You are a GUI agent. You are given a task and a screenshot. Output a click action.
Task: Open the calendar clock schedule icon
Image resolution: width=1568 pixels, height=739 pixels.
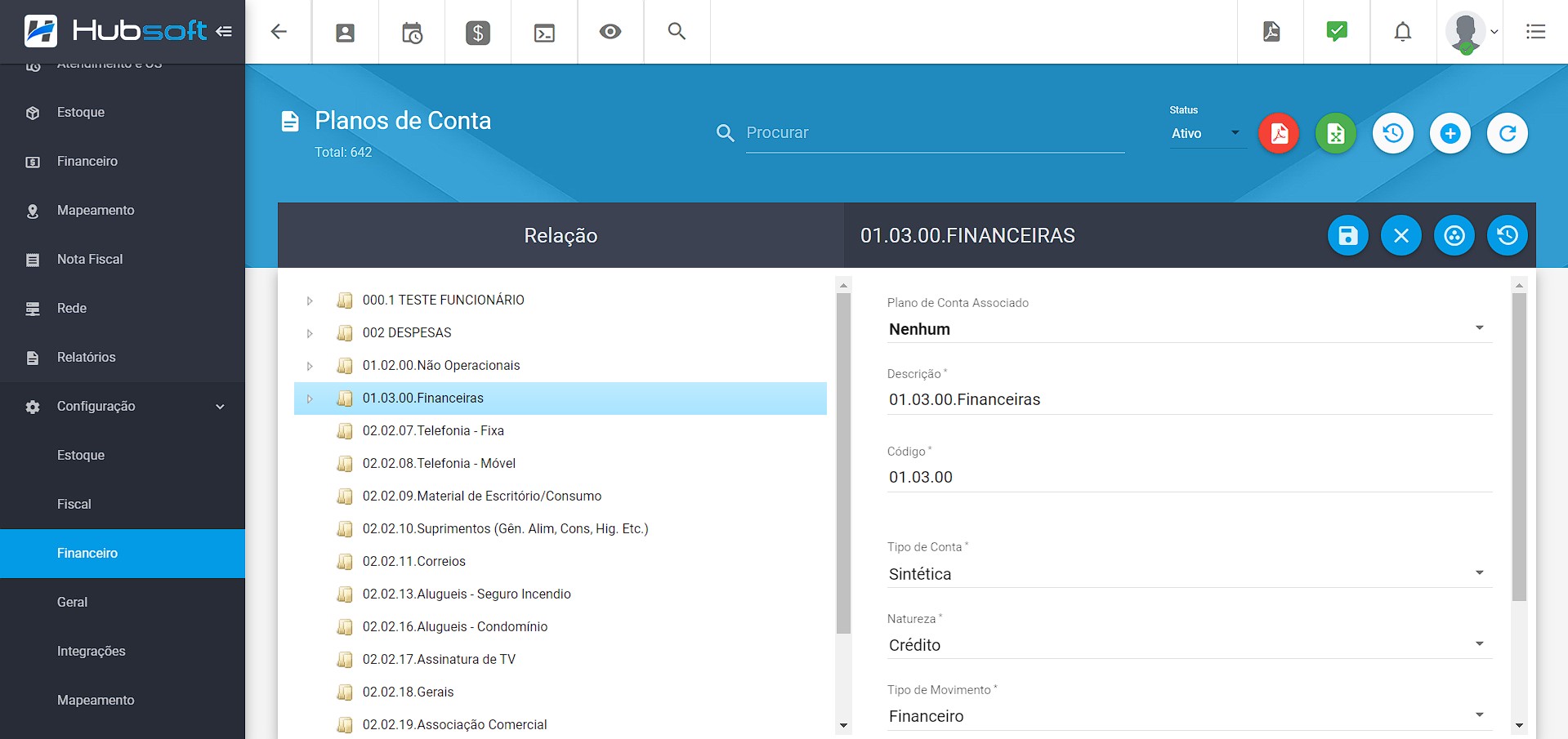tap(412, 33)
